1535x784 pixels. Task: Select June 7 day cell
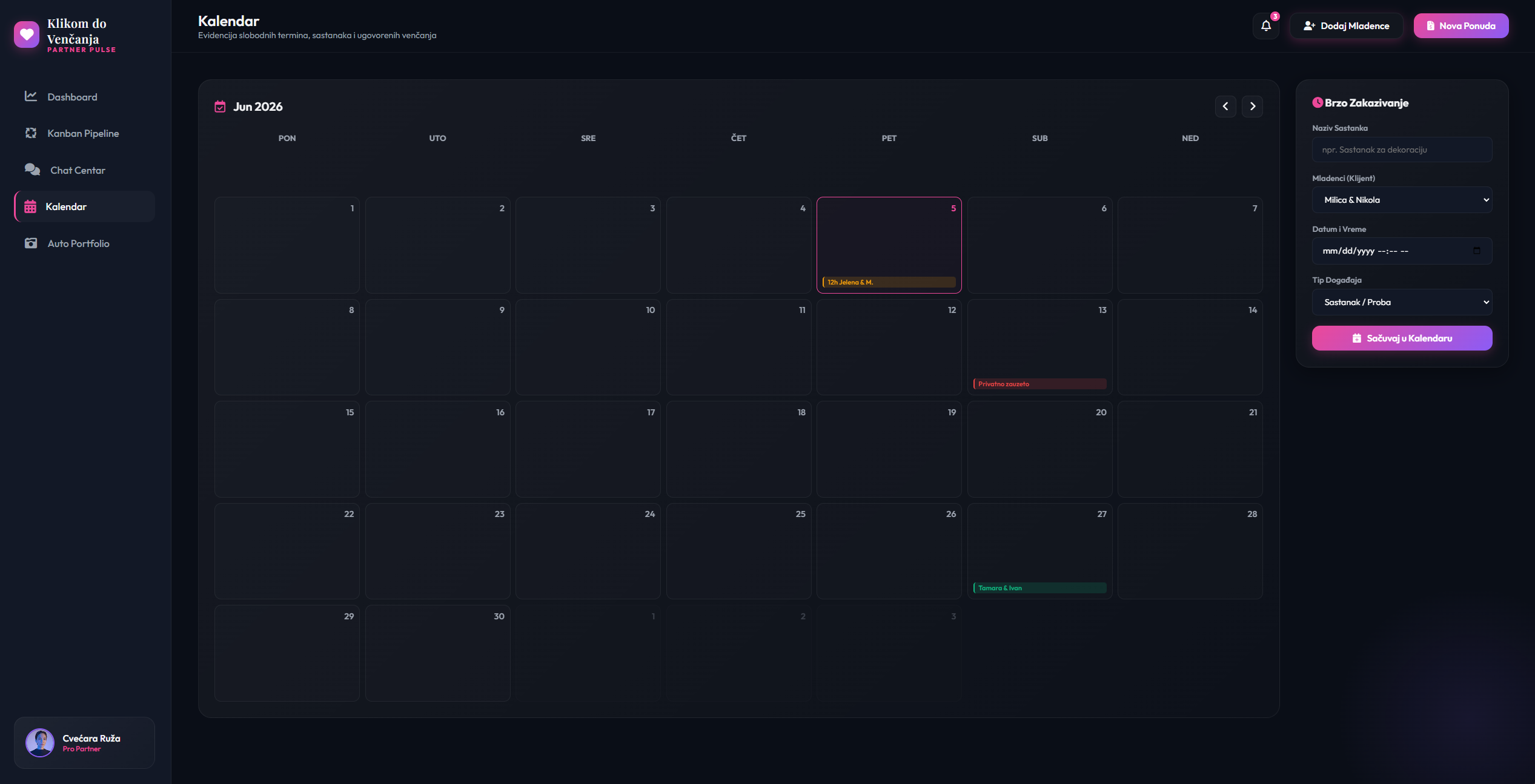click(x=1190, y=245)
